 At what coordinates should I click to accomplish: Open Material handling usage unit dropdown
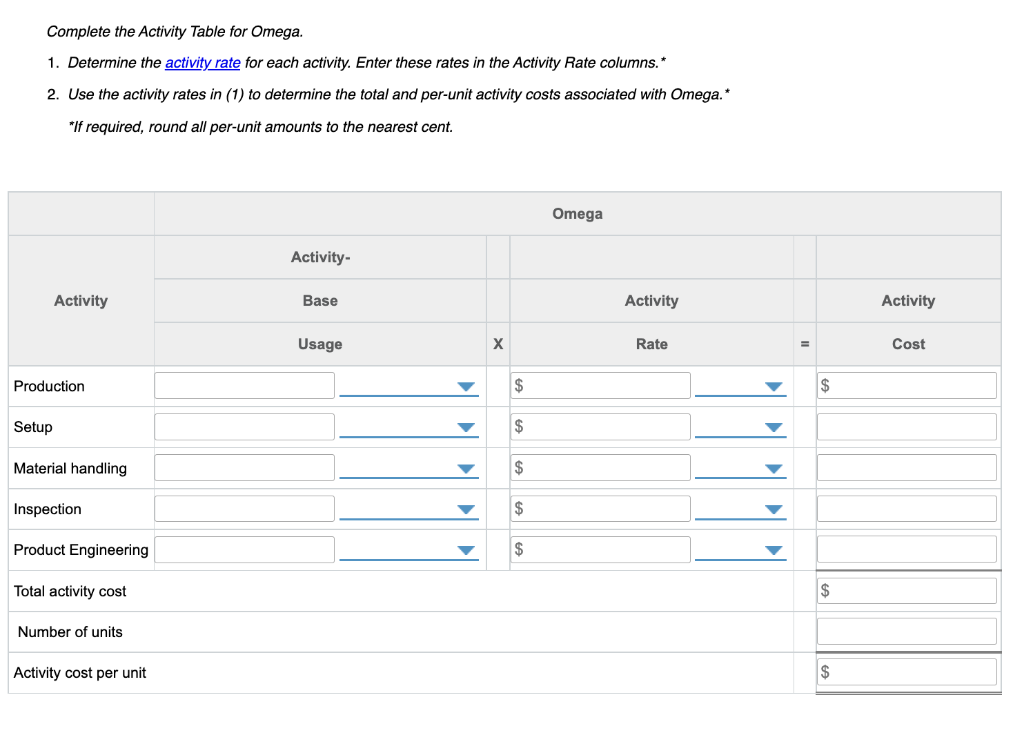click(408, 469)
